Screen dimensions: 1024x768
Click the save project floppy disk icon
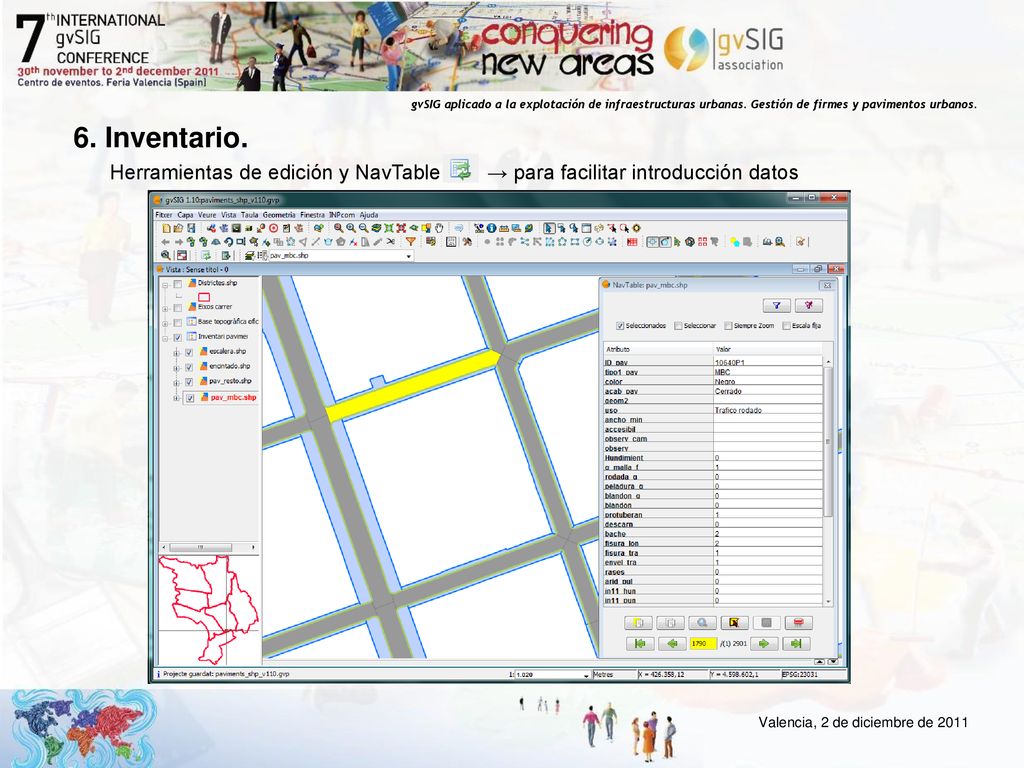[191, 228]
